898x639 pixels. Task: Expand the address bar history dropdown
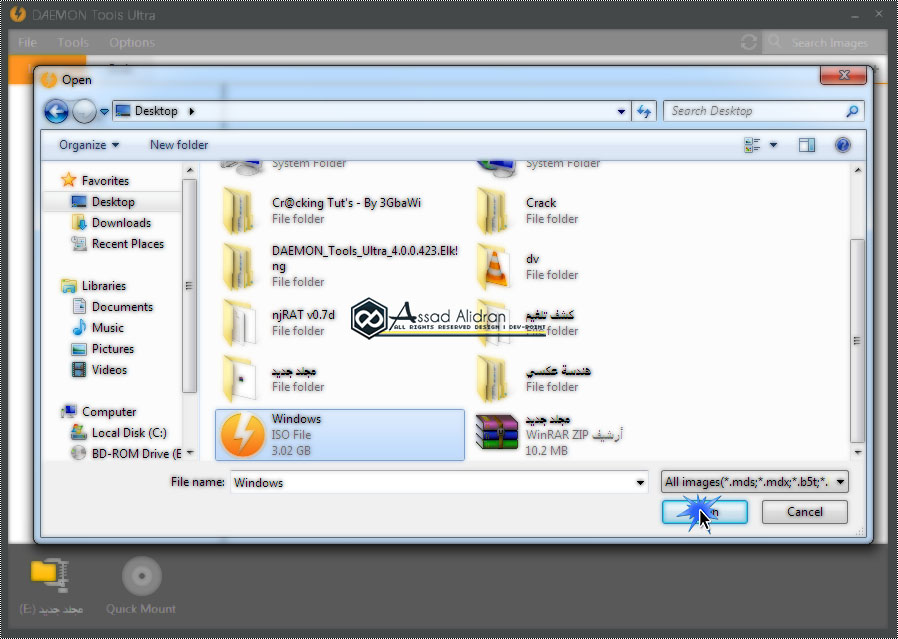[x=621, y=111]
